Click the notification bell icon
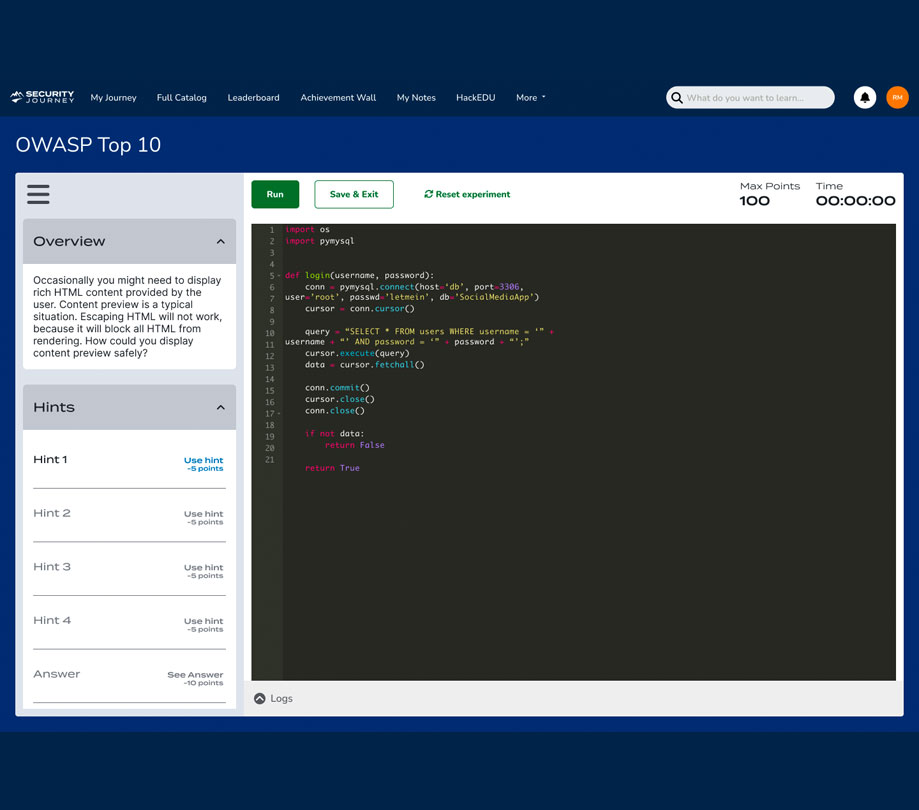This screenshot has height=810, width=919. point(864,97)
